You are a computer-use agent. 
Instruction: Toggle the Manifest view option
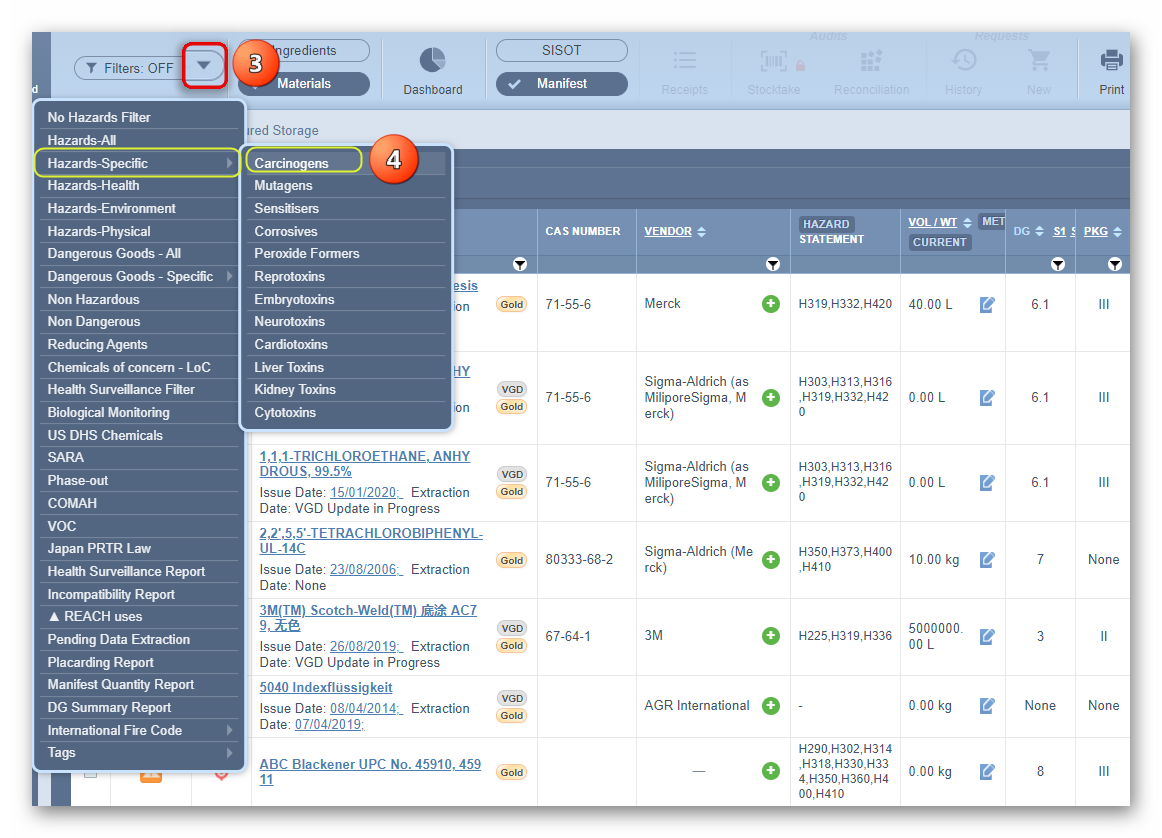pyautogui.click(x=561, y=84)
